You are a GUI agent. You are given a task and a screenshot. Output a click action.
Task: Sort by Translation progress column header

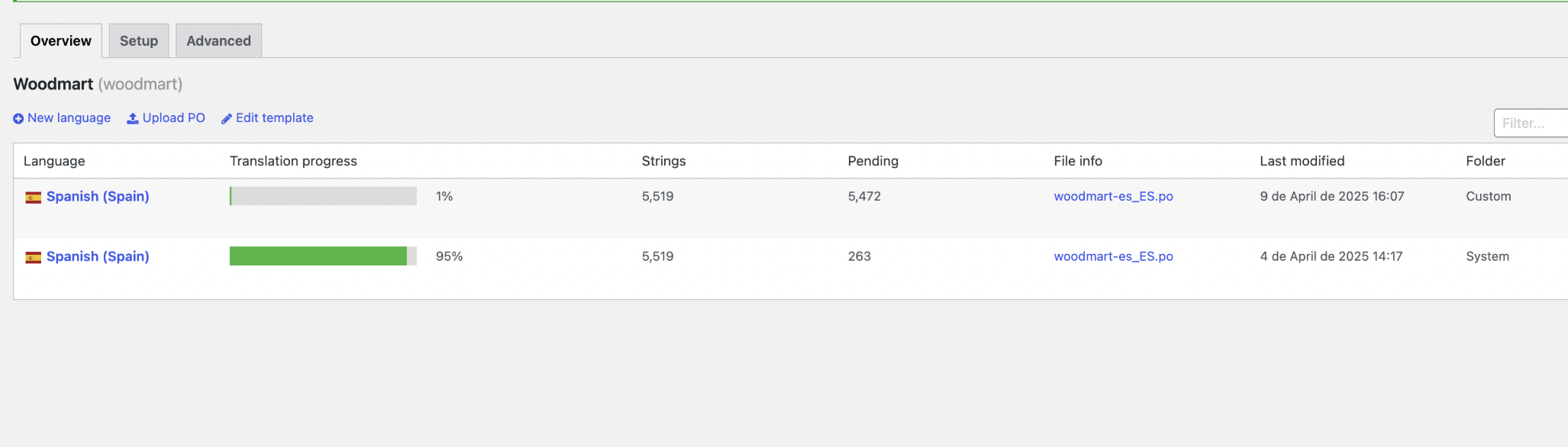[x=293, y=161]
